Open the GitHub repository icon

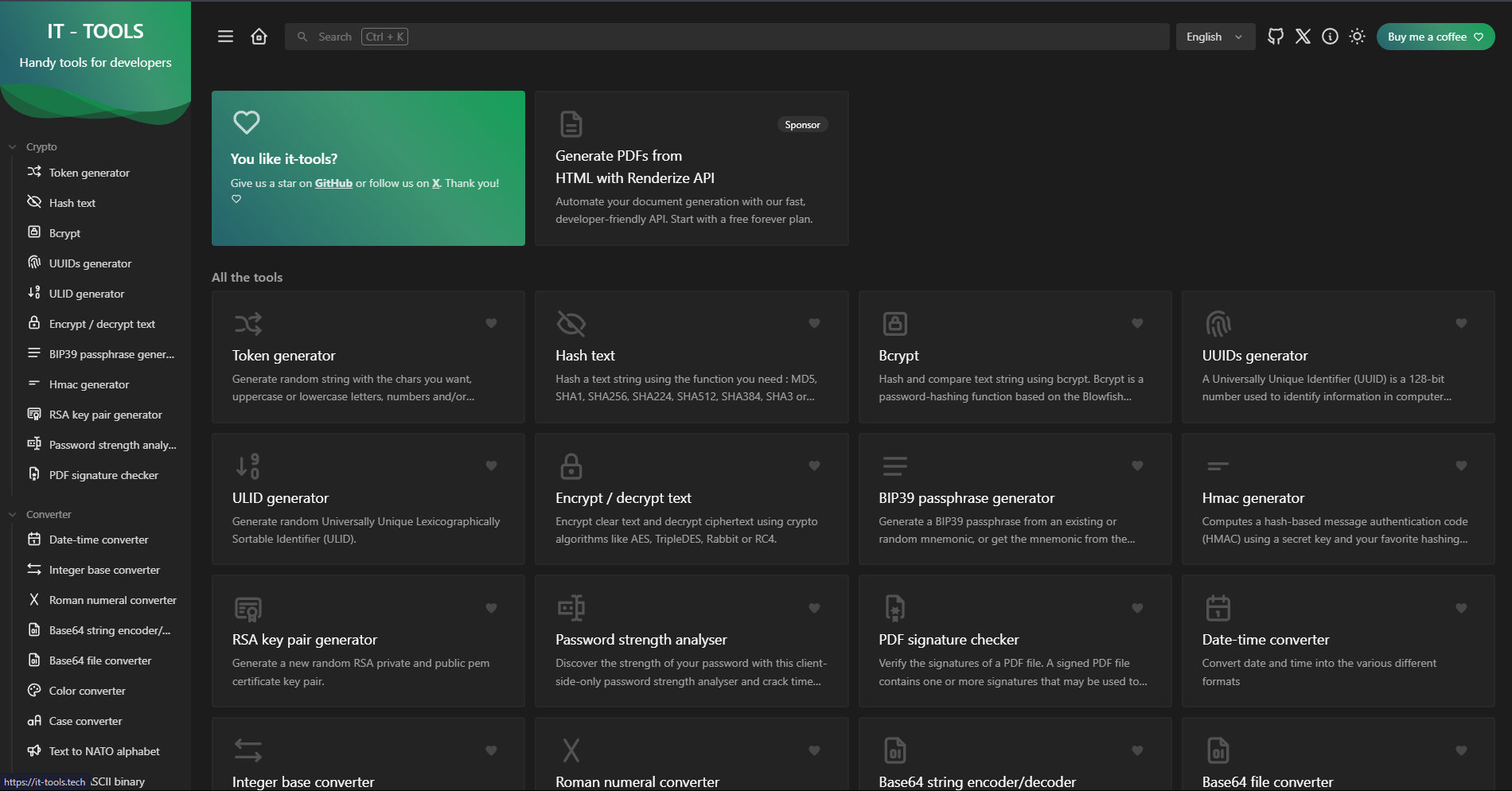click(x=1276, y=37)
